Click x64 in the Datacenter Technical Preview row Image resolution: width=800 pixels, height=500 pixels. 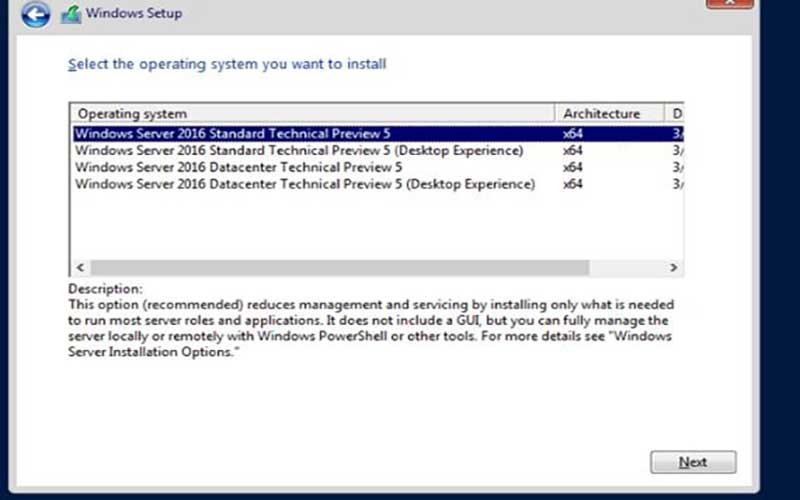coord(573,167)
